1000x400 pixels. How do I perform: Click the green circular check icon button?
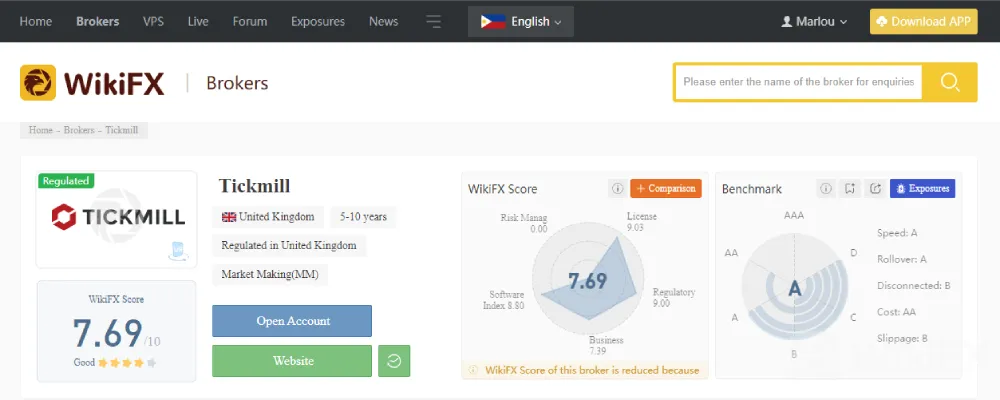coord(394,361)
